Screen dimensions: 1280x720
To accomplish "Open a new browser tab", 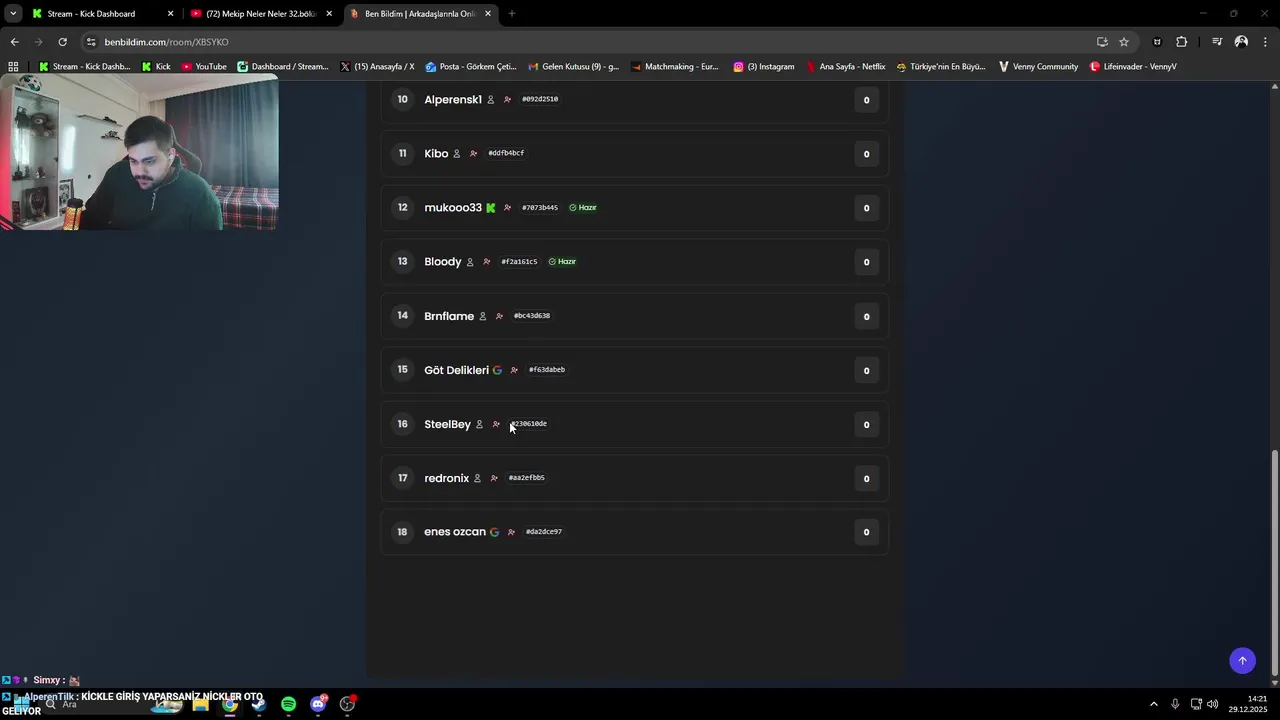I will [512, 14].
